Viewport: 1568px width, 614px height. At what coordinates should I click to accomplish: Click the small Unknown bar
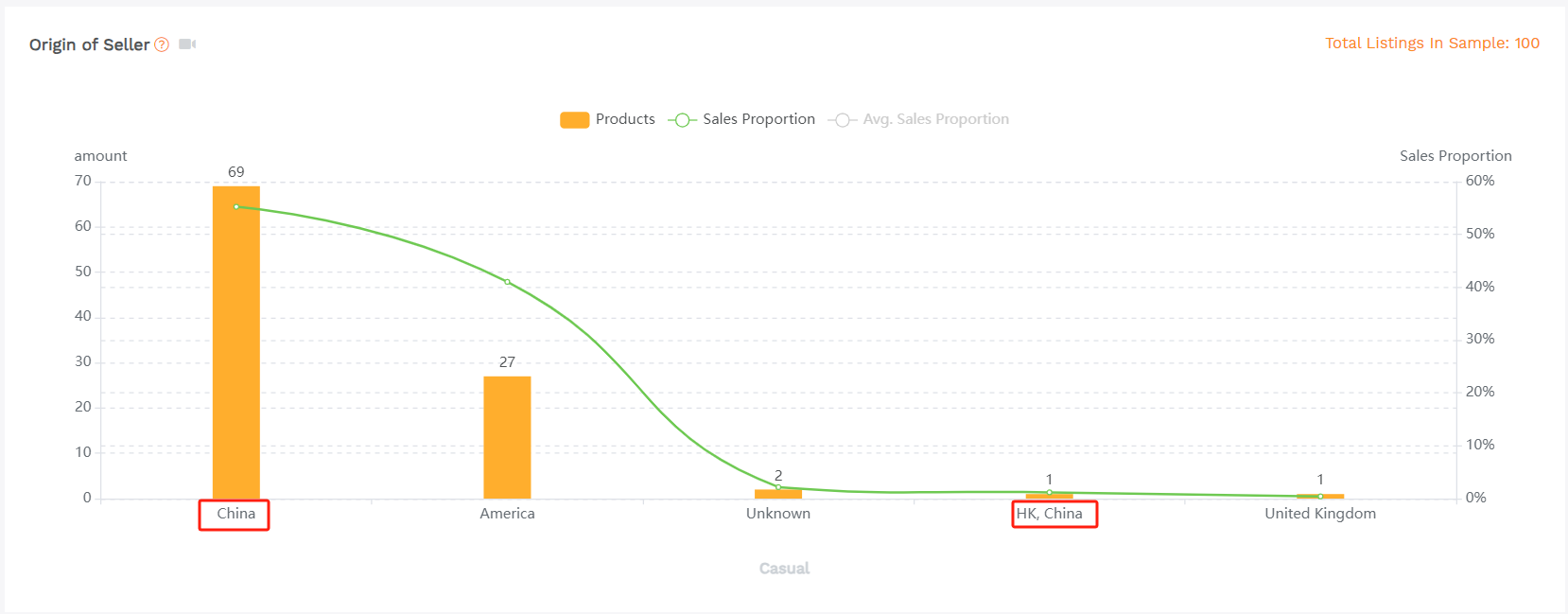coord(778,494)
